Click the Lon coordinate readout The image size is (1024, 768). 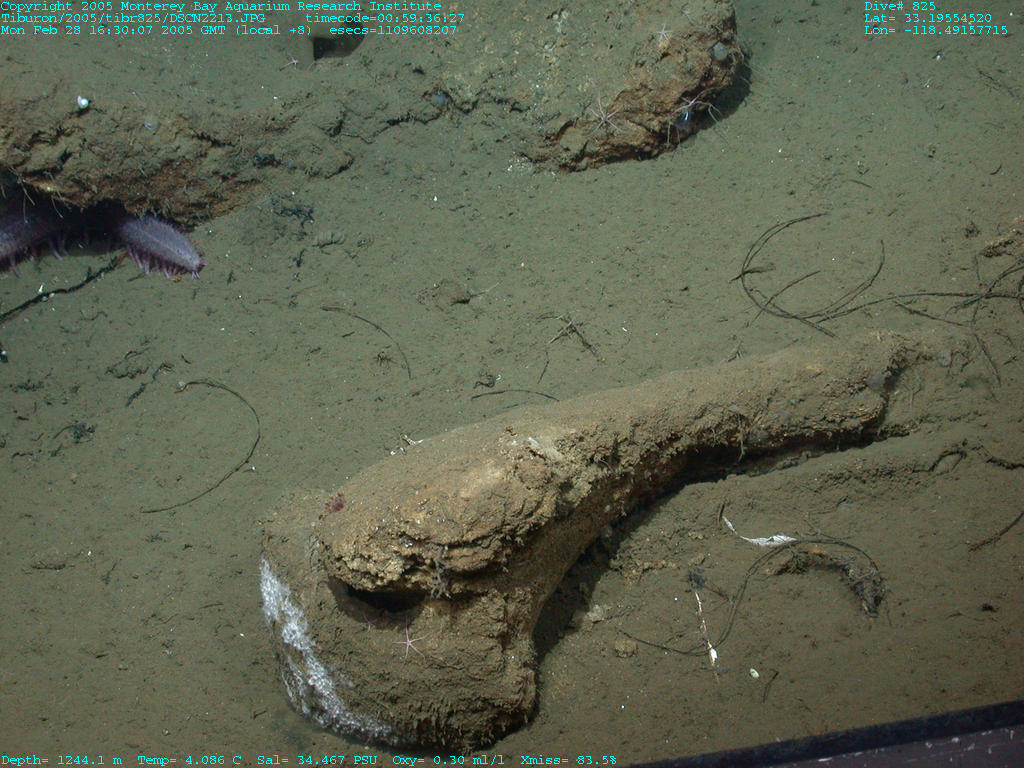coord(935,30)
